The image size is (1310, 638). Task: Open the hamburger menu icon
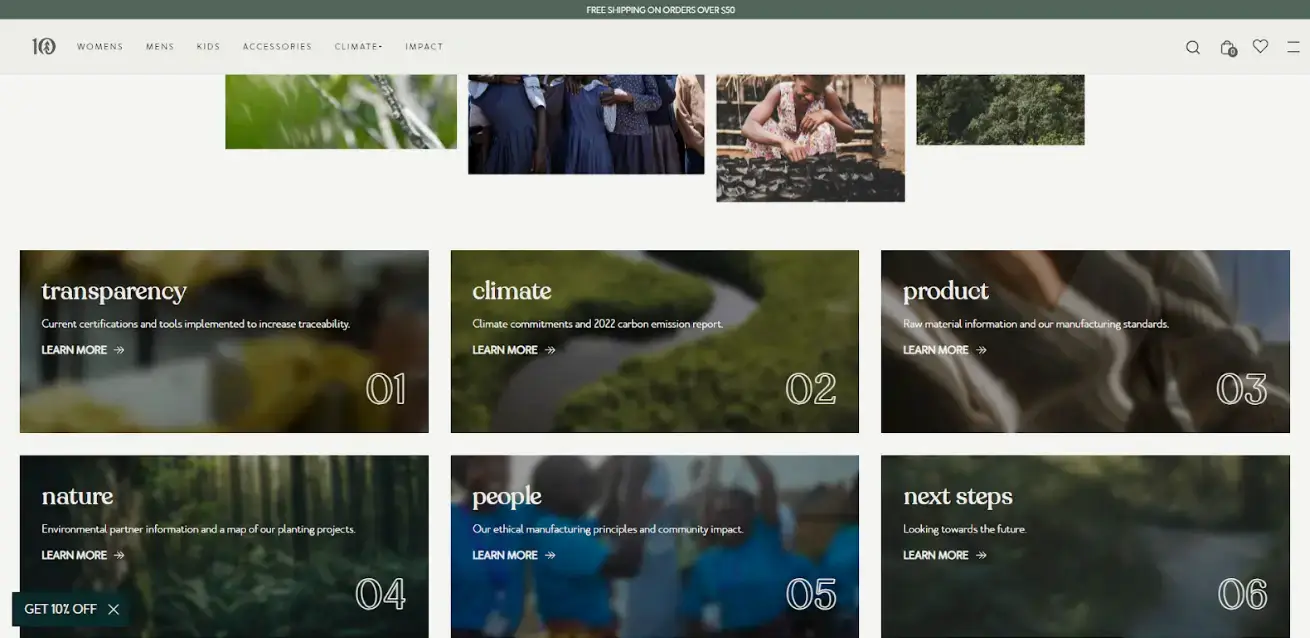point(1293,47)
